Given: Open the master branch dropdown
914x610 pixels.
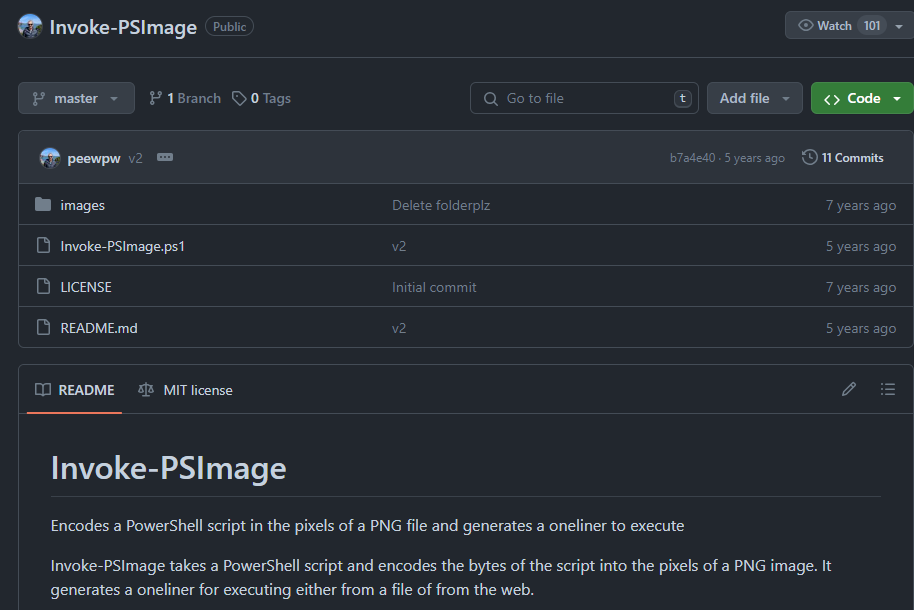Looking at the screenshot, I should 76,98.
